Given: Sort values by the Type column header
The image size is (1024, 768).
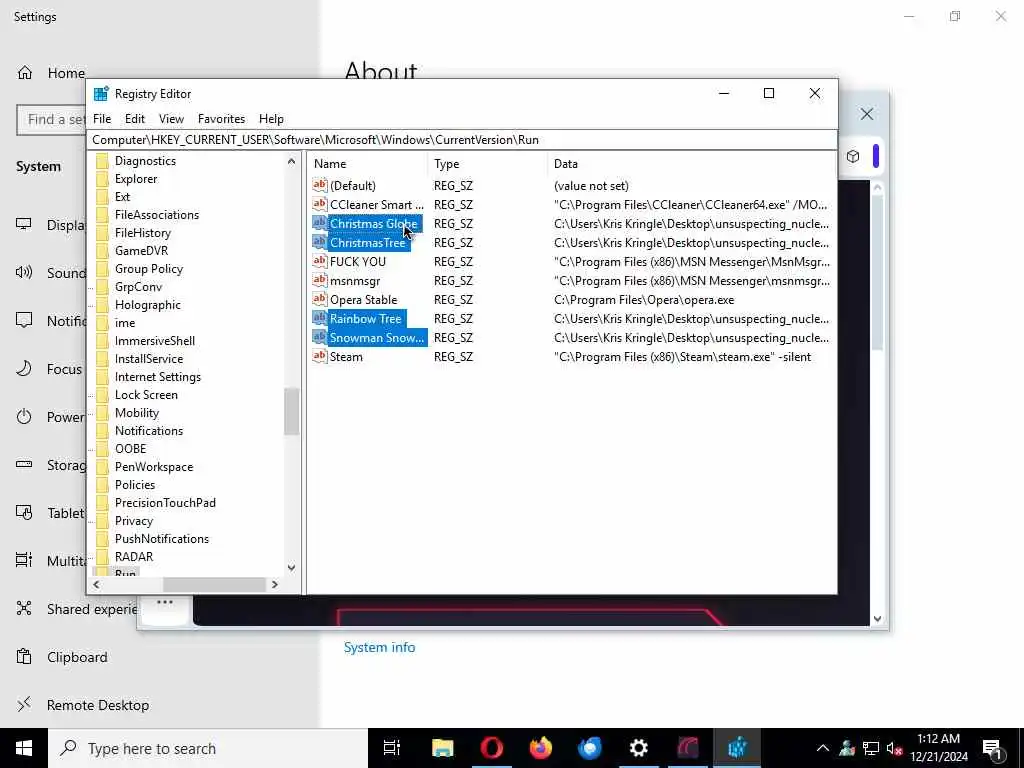Looking at the screenshot, I should 487,164.
